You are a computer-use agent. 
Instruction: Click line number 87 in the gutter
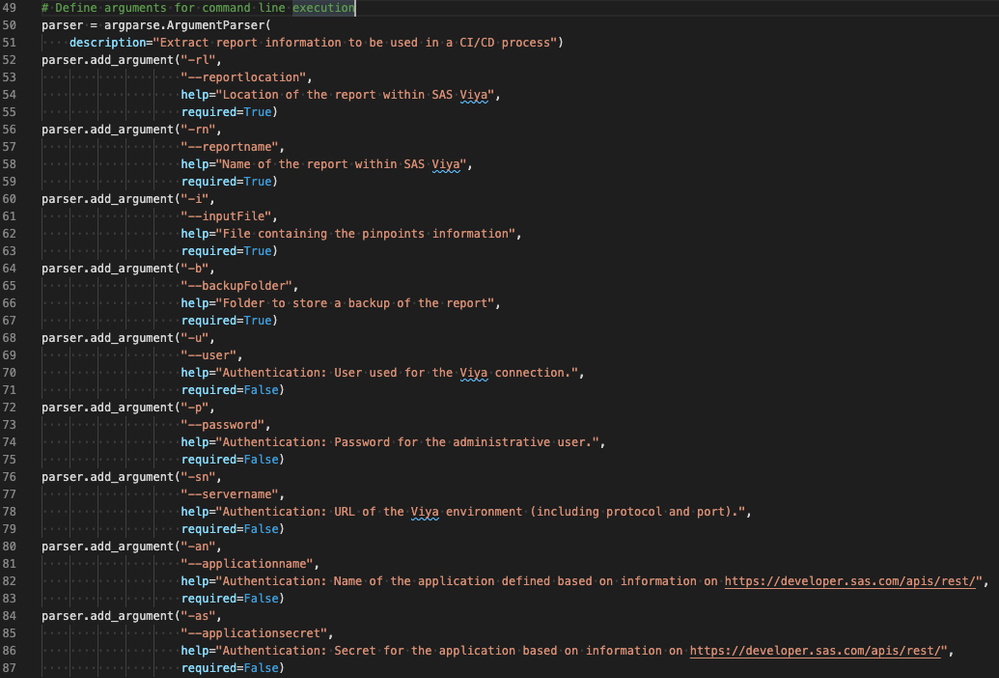click(x=11, y=668)
